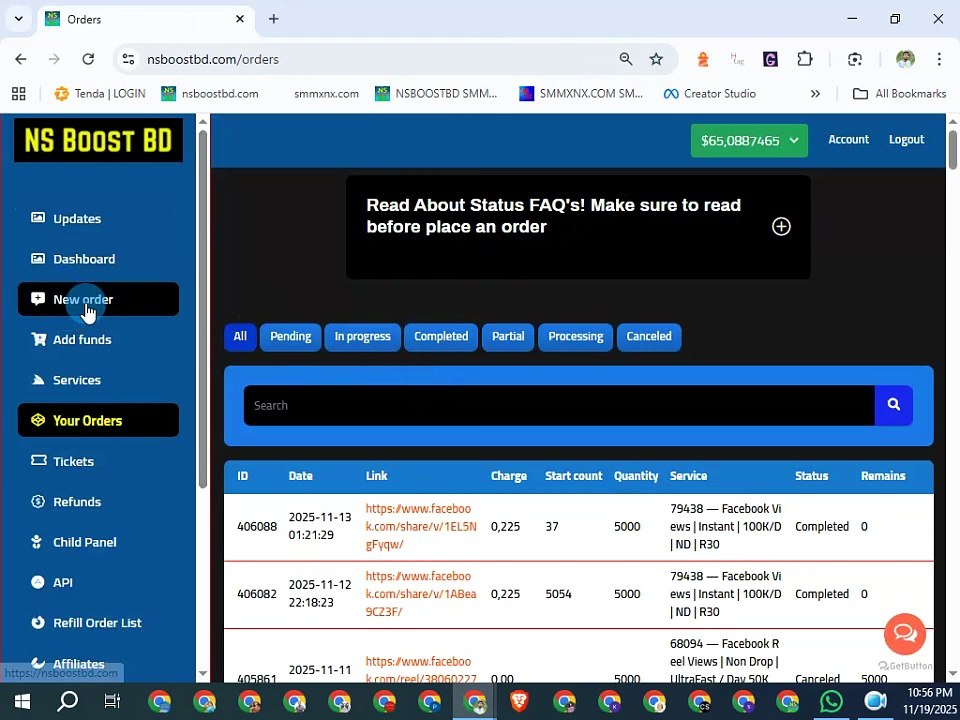Viewport: 960px width, 720px height.
Task: Click the screenshot capture extension icon
Action: pos(855,59)
